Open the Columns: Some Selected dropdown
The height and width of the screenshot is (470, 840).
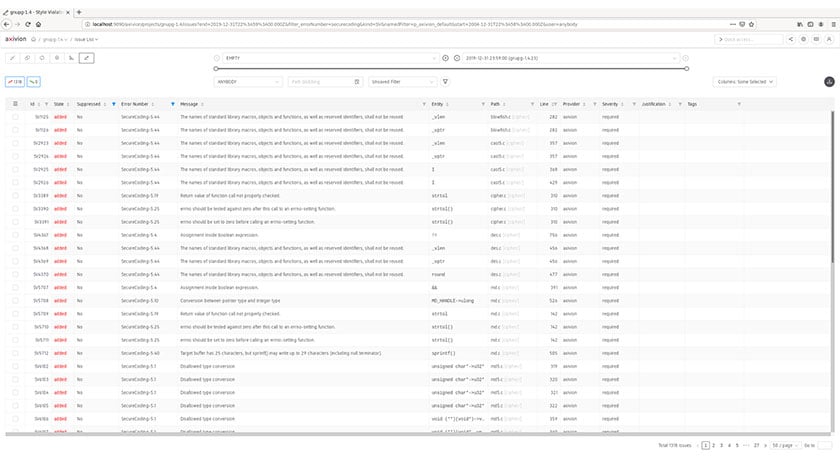(x=744, y=82)
